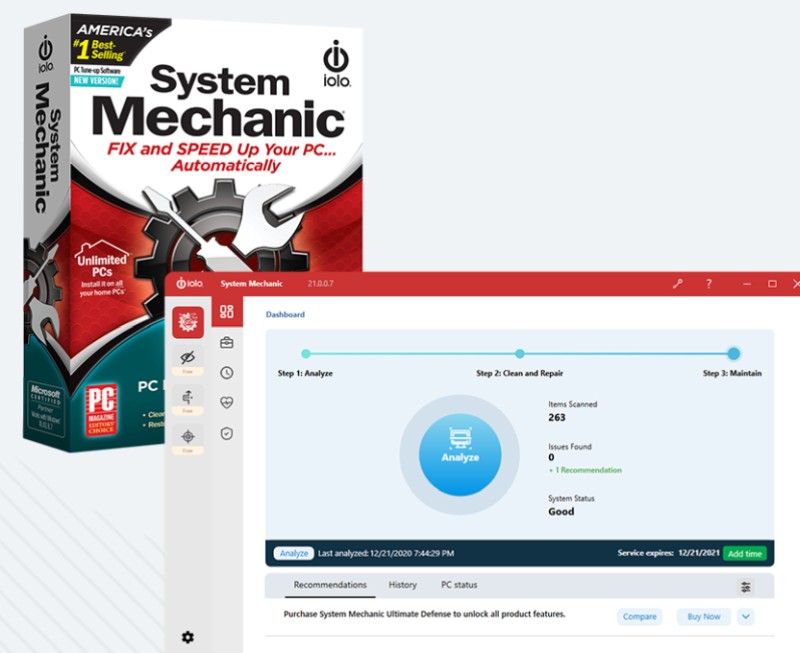Screen dimensions: 800x653
Task: Click the Buy Now button
Action: [704, 616]
